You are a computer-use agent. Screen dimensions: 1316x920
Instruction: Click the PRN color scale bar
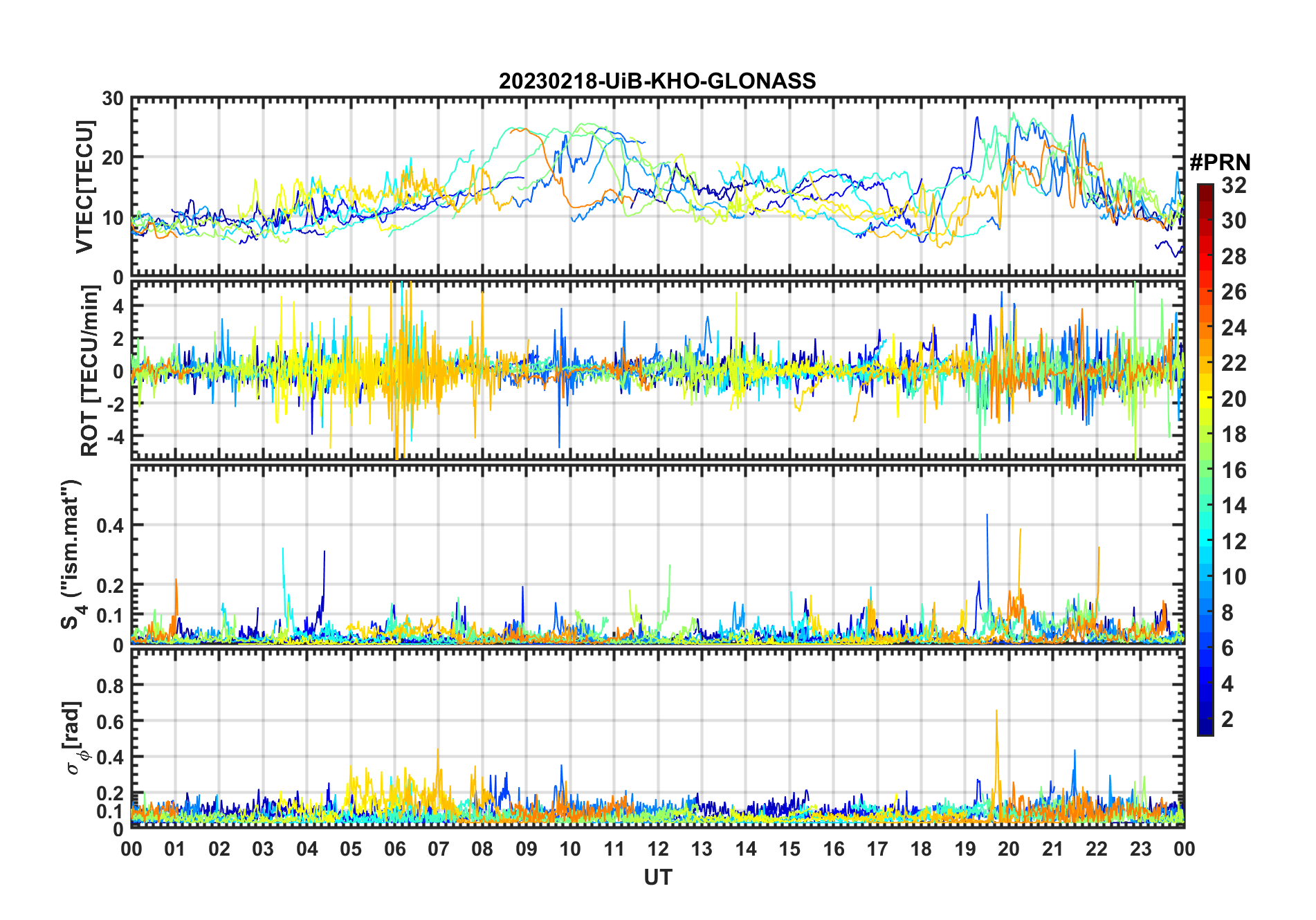(x=1205, y=459)
